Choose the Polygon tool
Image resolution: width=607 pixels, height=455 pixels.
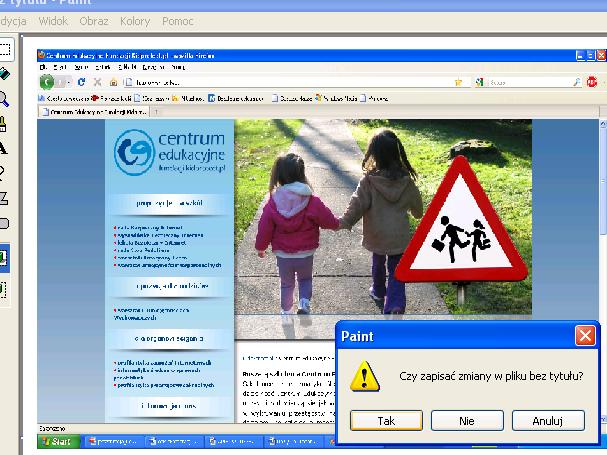[3, 198]
